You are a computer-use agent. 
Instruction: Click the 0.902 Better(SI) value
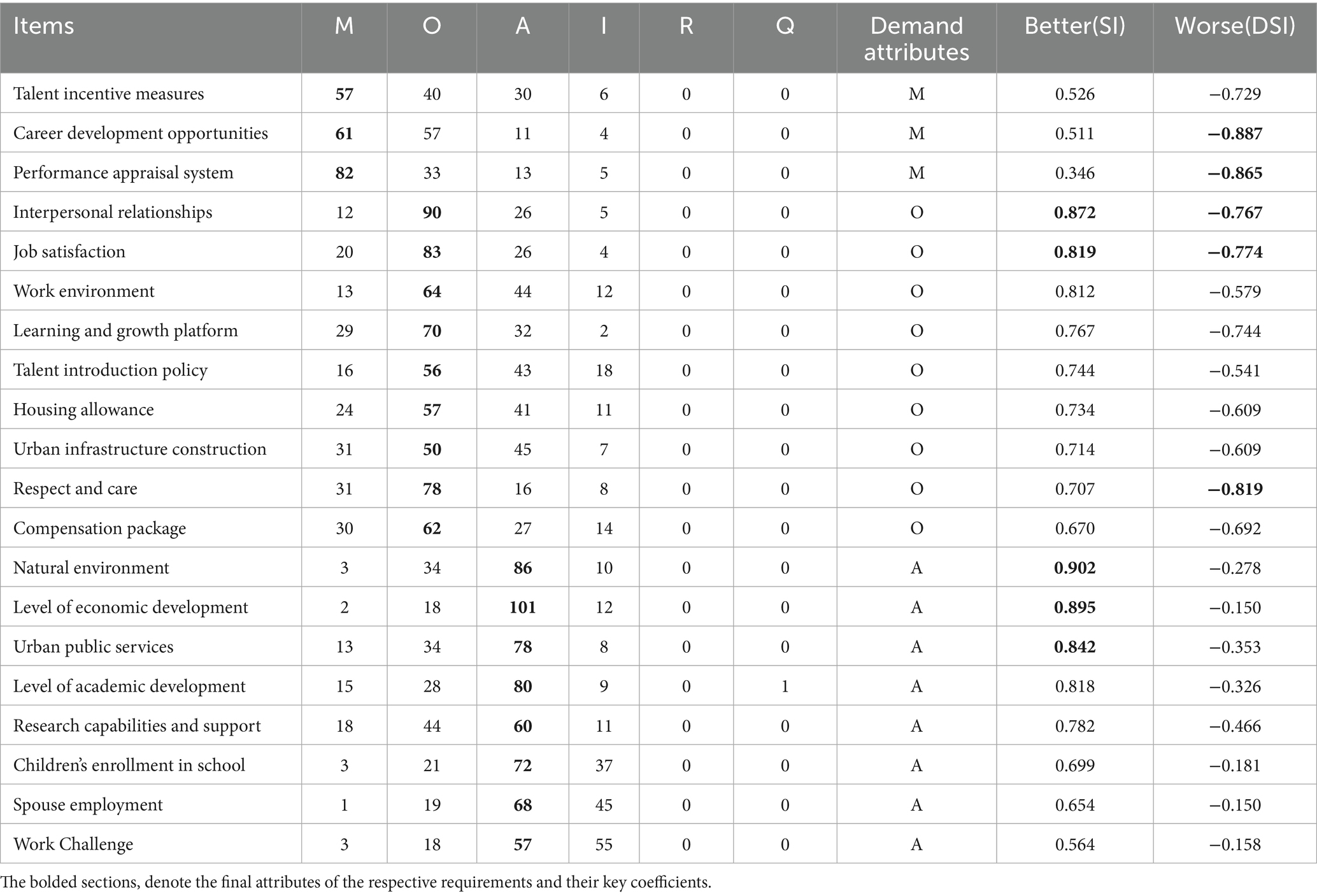1074,568
